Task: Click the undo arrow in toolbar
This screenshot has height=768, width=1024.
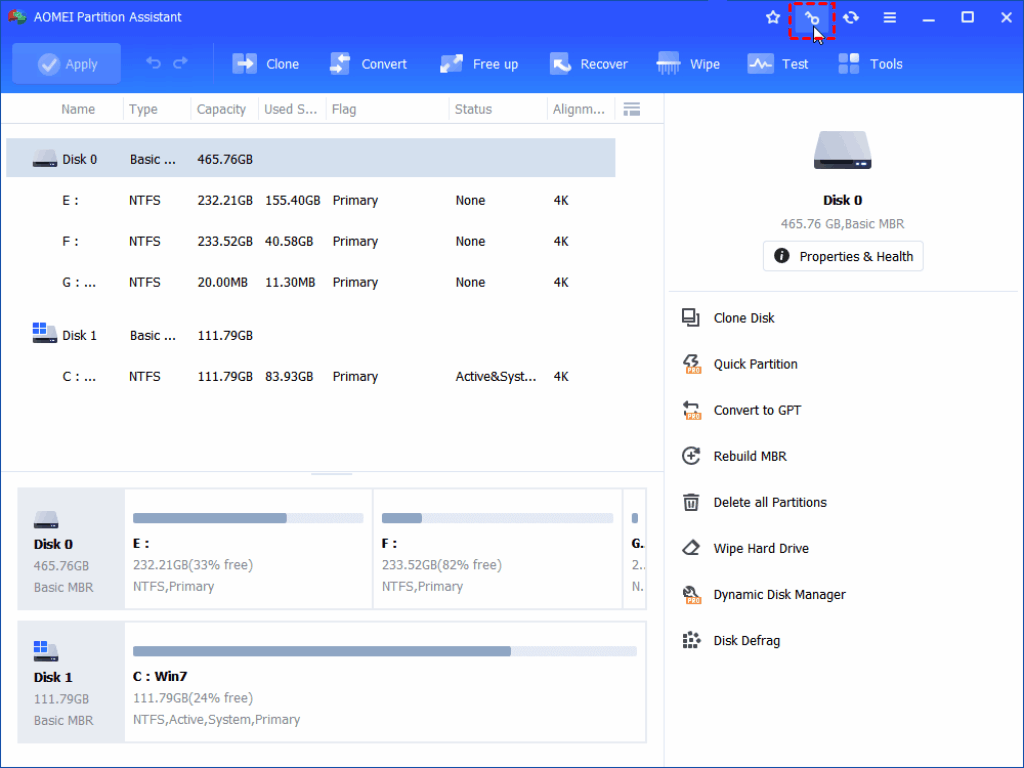Action: [x=153, y=64]
